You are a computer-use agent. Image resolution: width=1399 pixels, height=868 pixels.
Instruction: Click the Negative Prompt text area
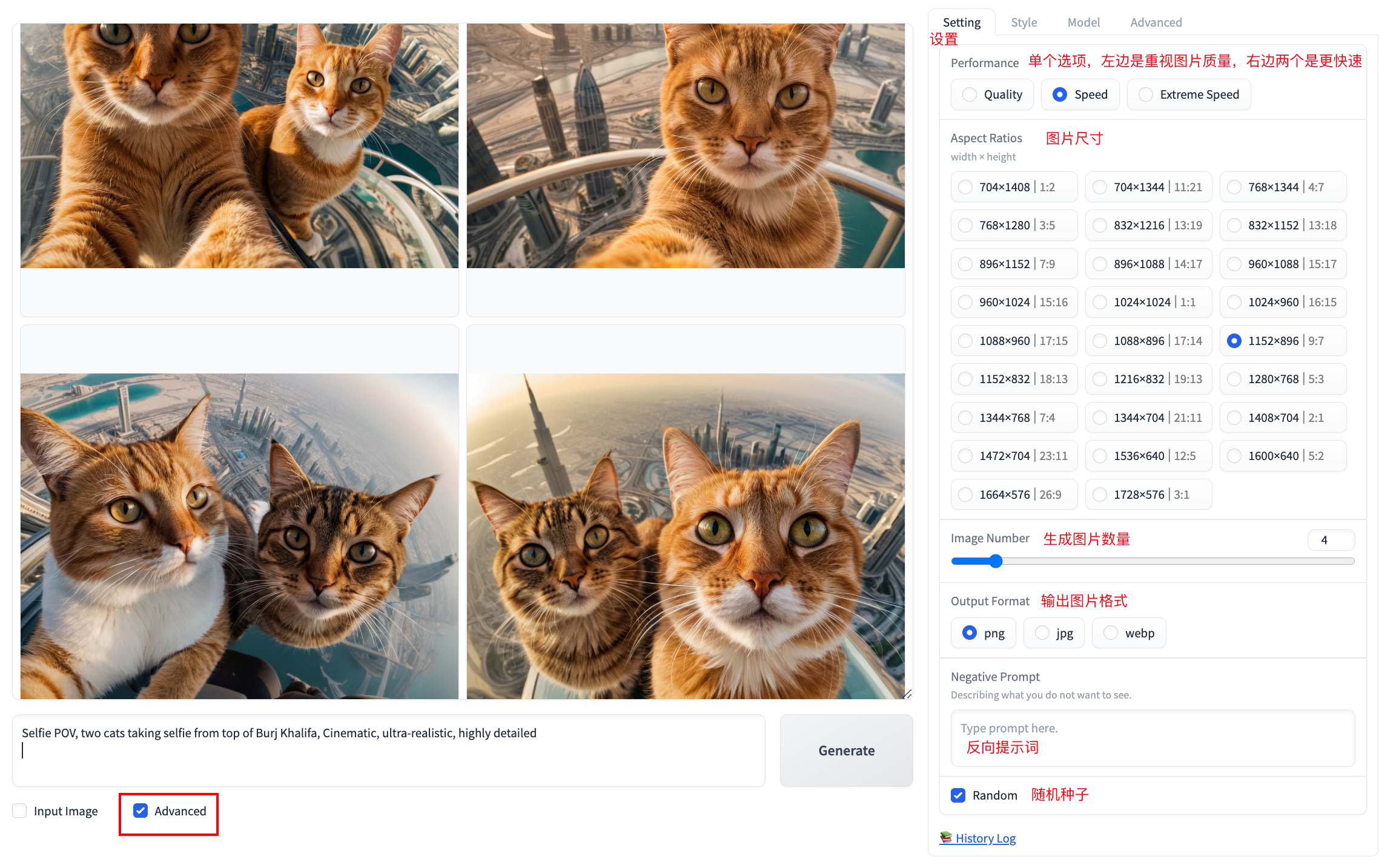pos(1153,738)
